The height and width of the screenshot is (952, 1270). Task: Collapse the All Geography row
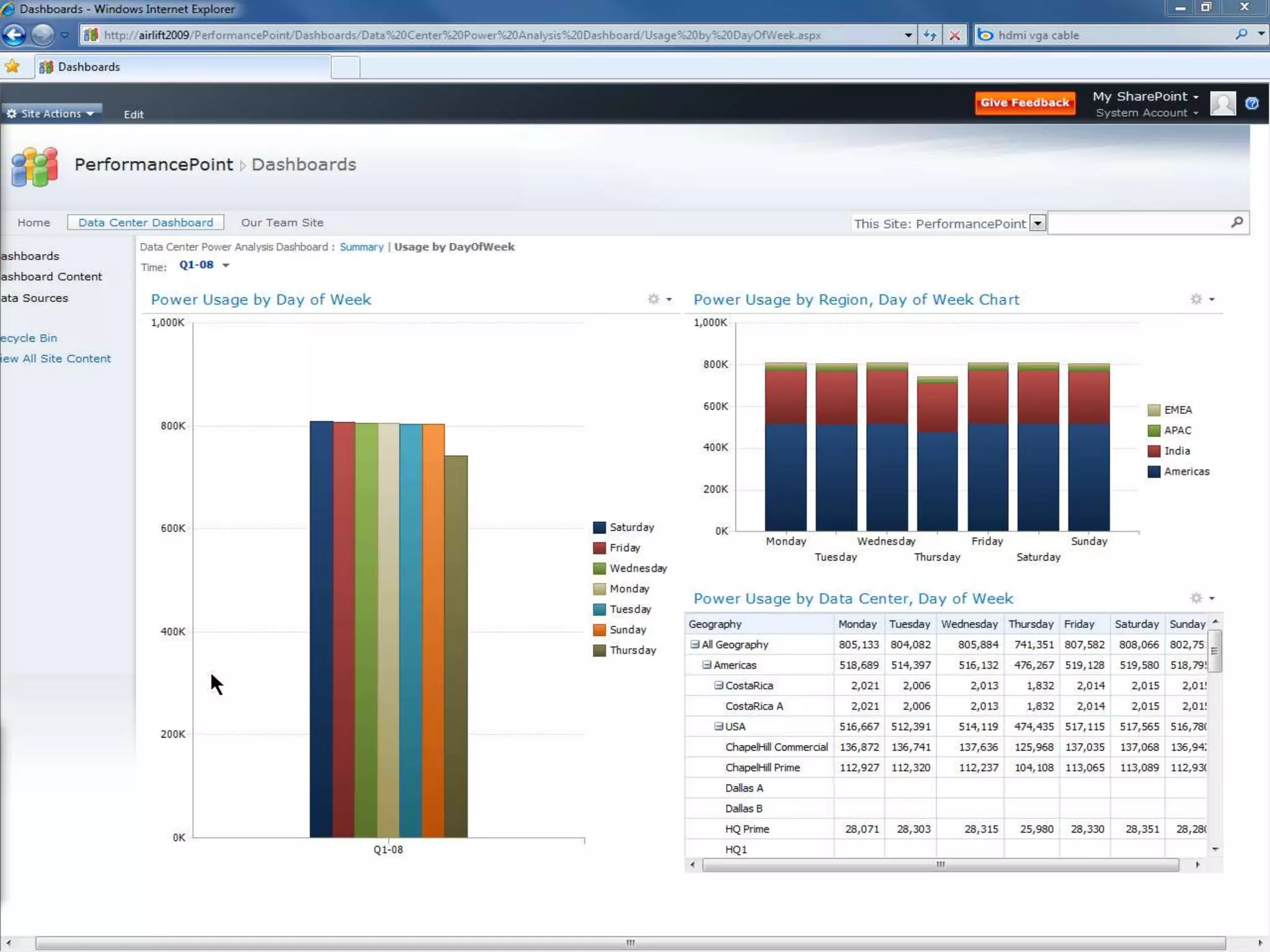click(695, 645)
